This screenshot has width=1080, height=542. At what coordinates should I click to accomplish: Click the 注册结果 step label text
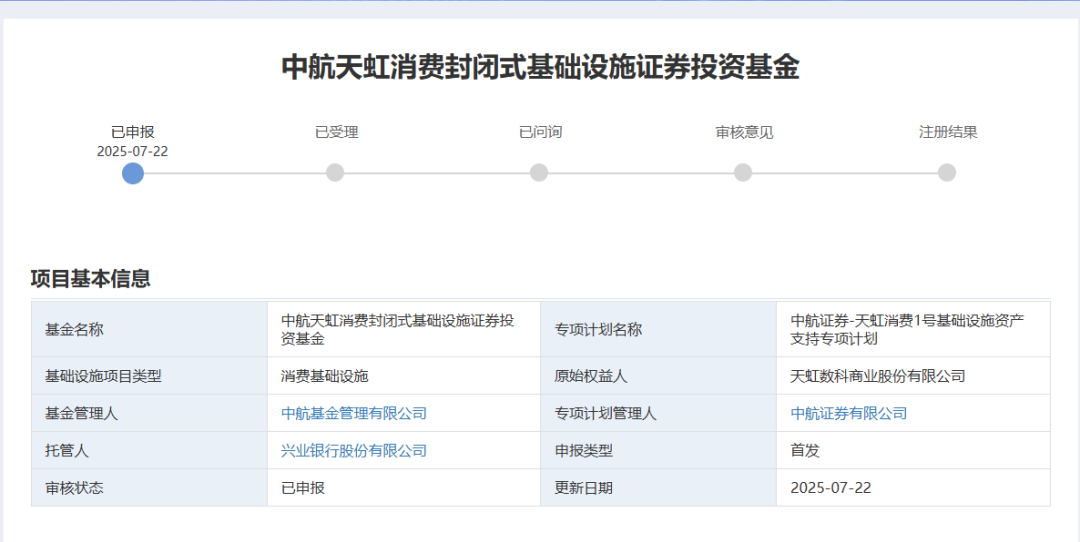point(948,132)
